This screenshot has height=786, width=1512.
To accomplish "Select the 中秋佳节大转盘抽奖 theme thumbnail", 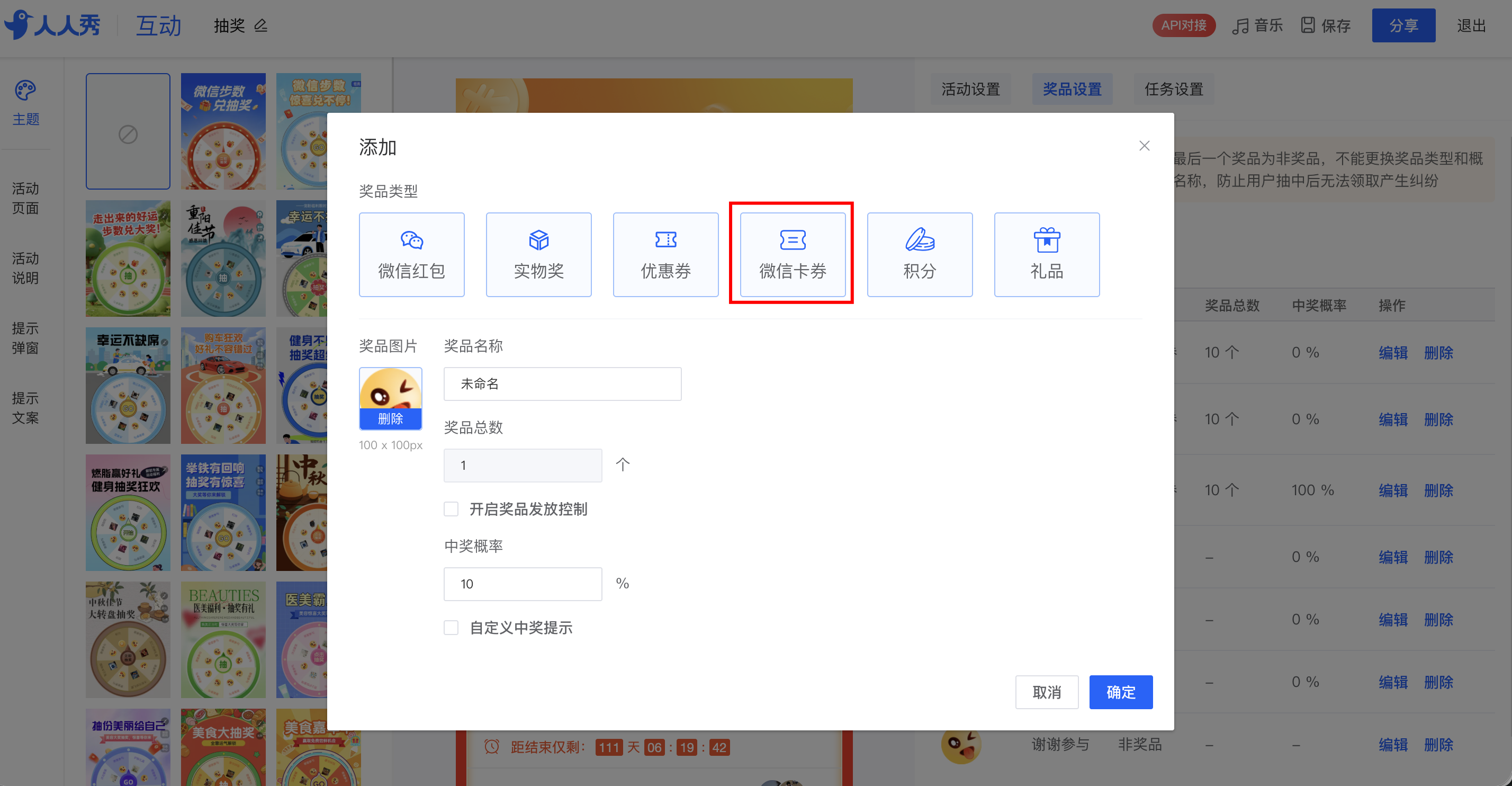I will point(128,640).
